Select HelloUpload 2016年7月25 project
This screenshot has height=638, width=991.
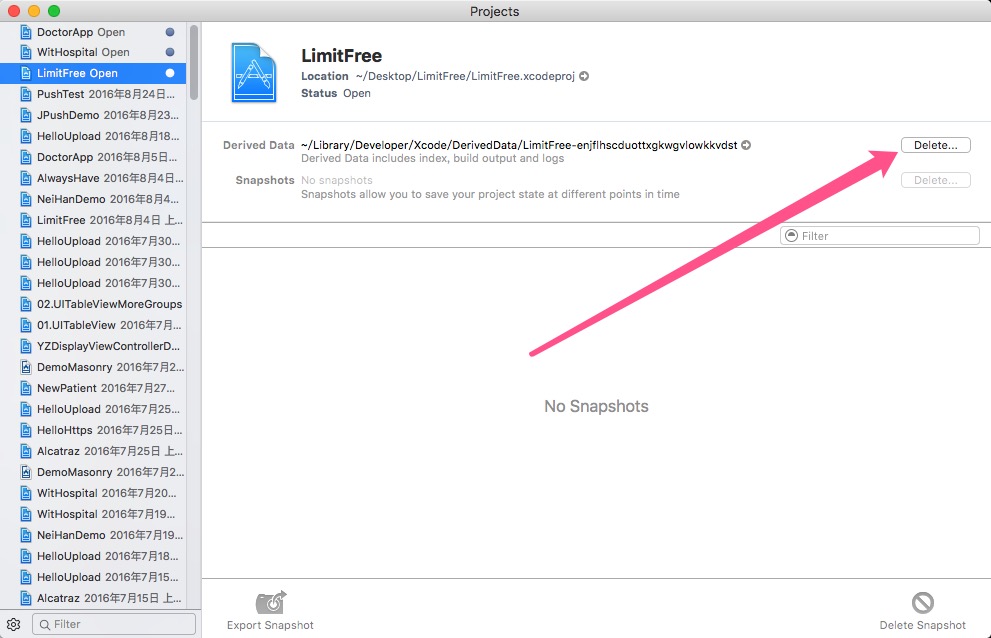(x=93, y=409)
